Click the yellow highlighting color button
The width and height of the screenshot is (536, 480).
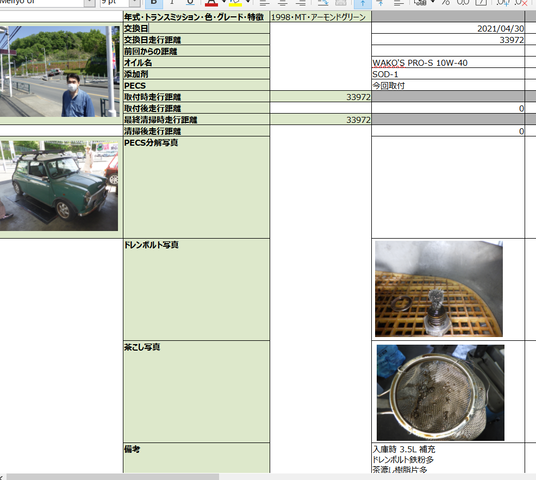pos(235,3)
